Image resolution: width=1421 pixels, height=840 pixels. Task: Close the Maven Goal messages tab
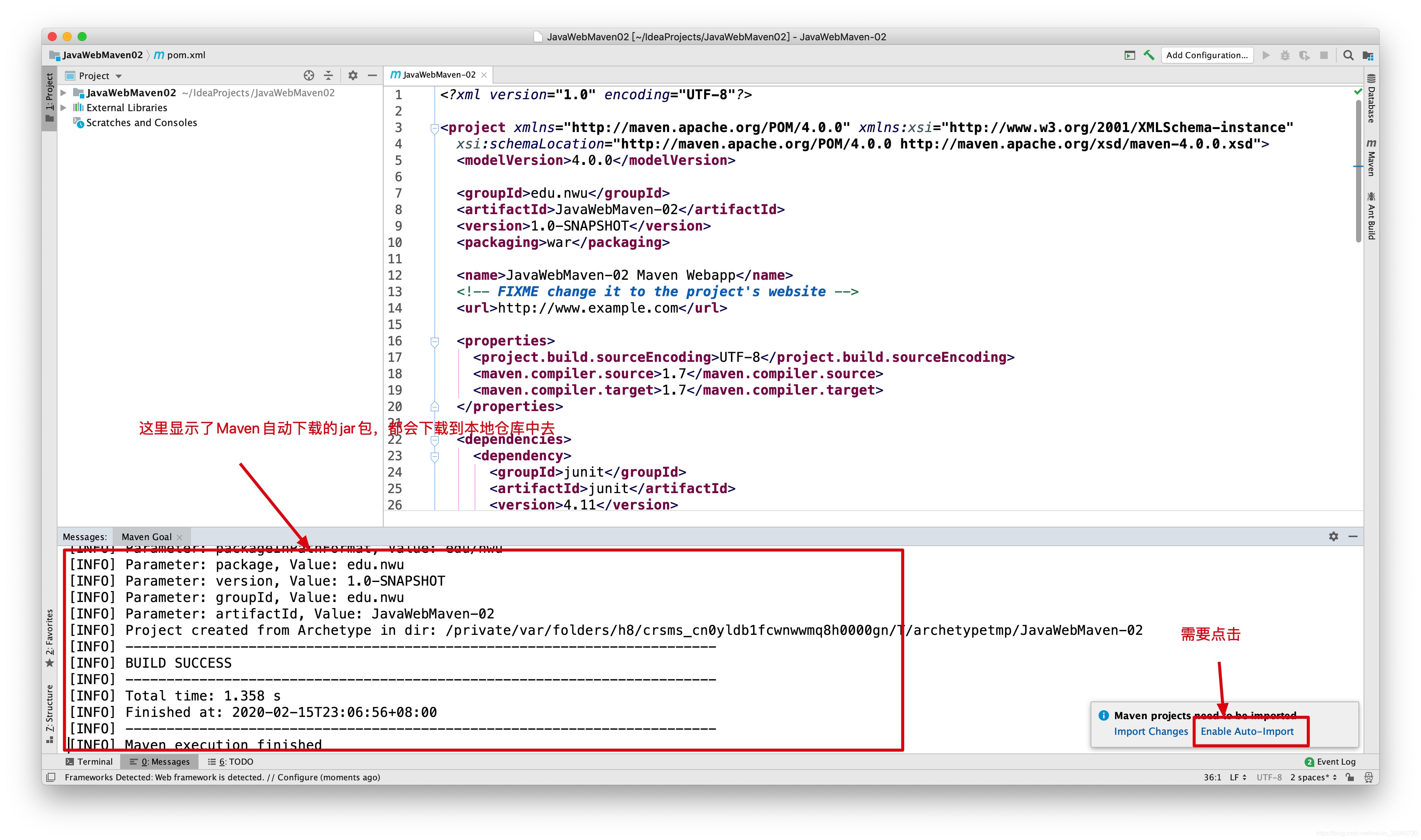[179, 537]
